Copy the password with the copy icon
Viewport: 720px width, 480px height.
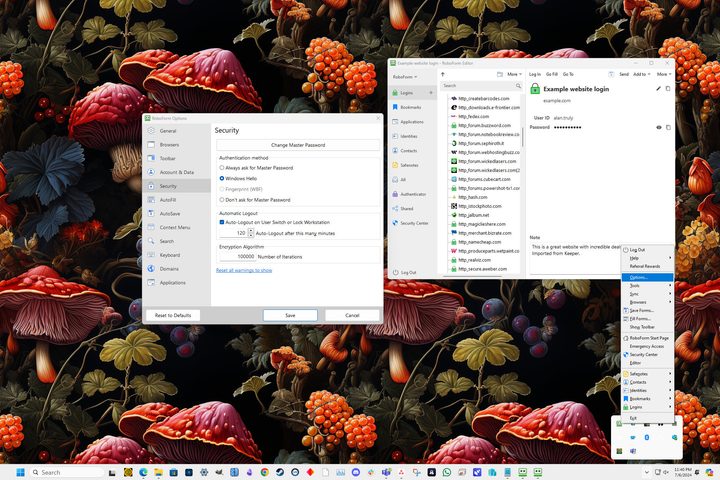tap(668, 127)
